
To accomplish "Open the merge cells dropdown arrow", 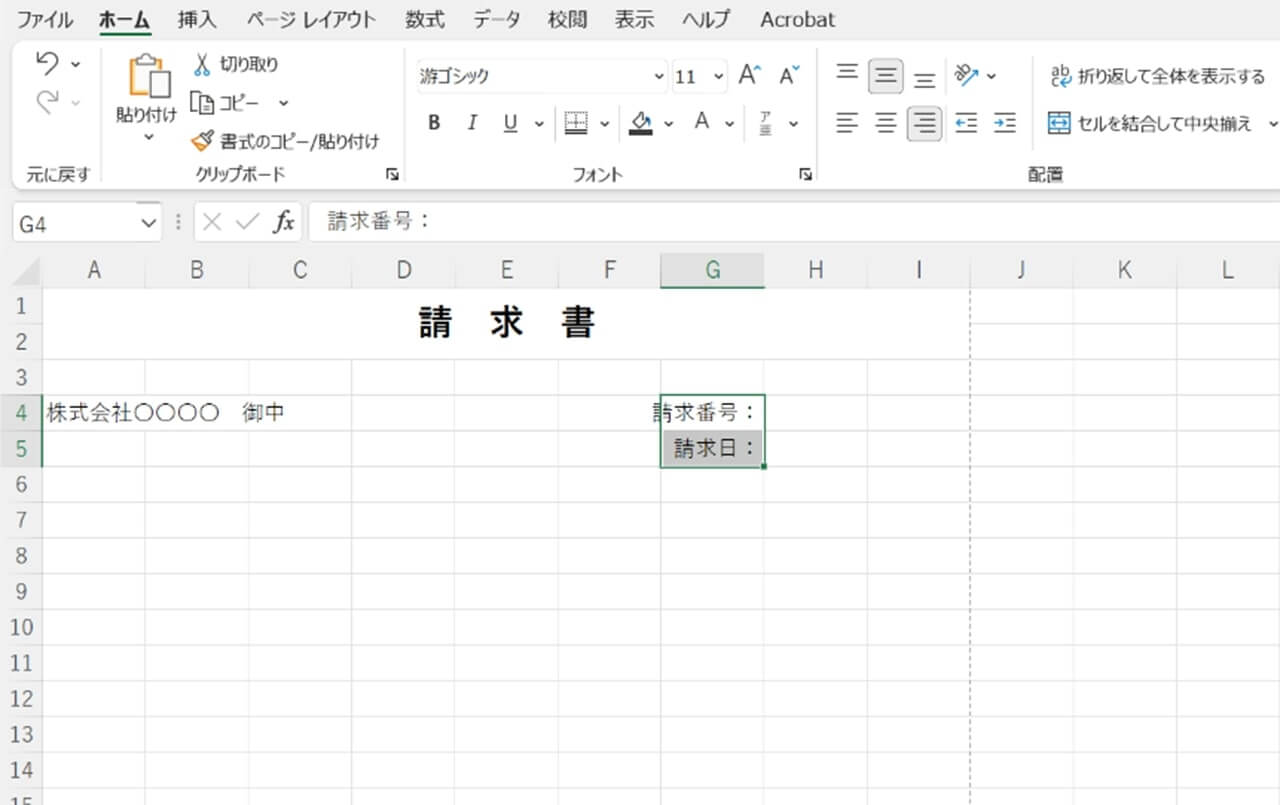I will pyautogui.click(x=1273, y=124).
